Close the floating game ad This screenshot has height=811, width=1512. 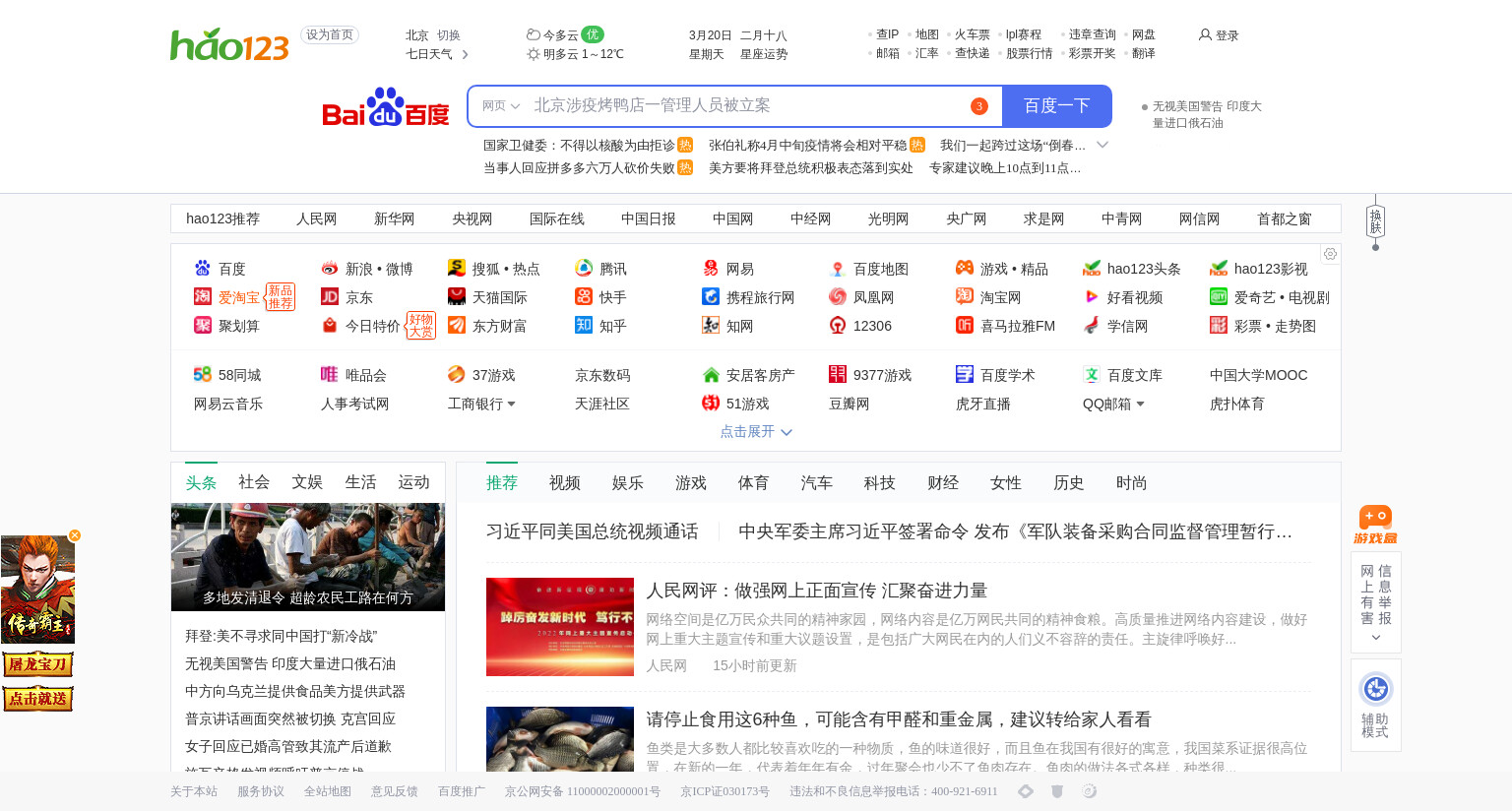(x=75, y=535)
